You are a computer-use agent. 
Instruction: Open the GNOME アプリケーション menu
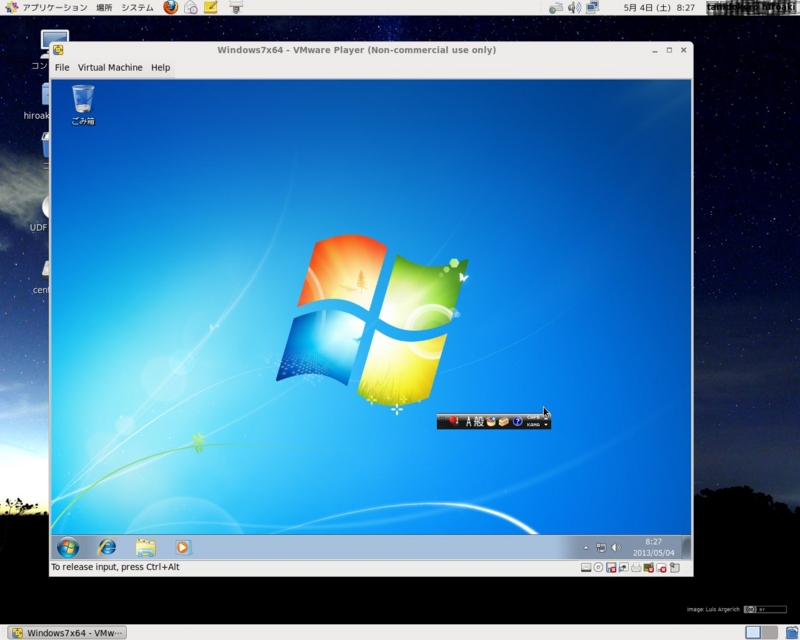[55, 8]
